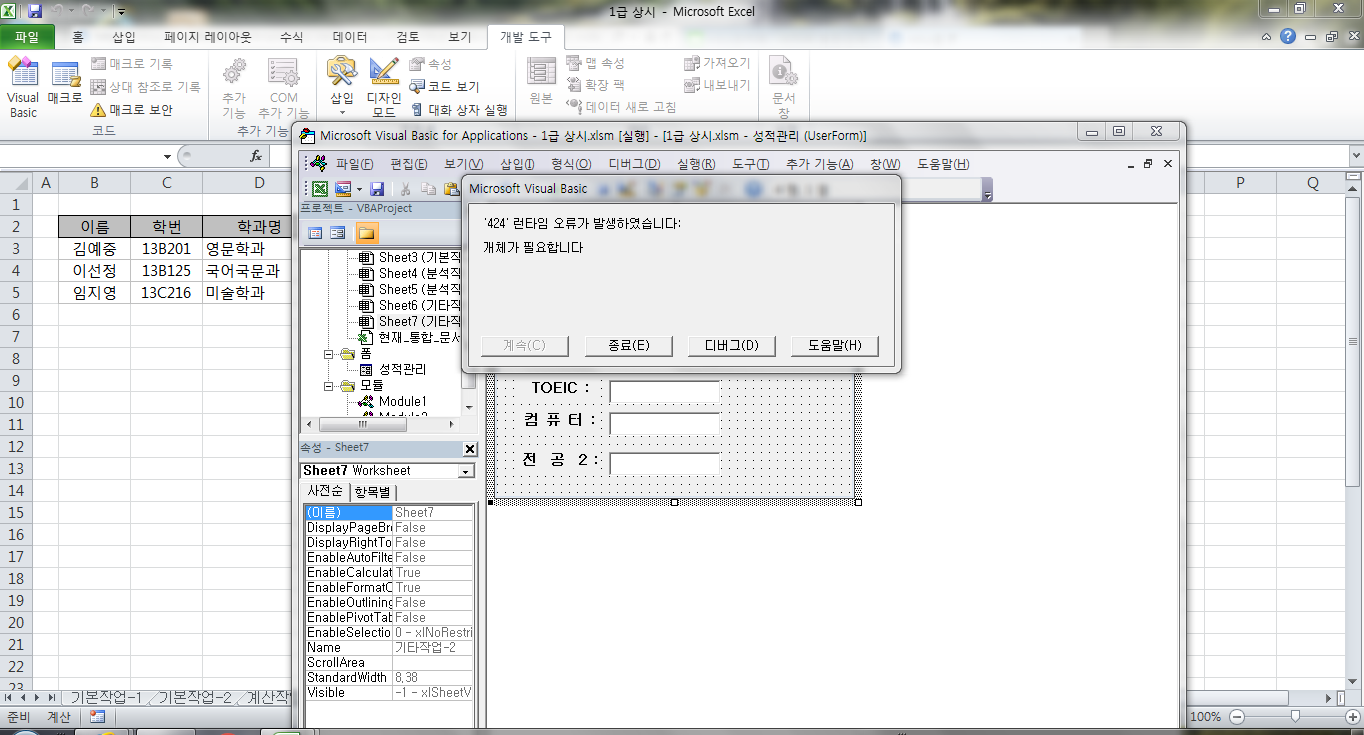Viewport: 1364px width, 735px height.
Task: Collapse the 폼 folder tree node
Action: tap(329, 354)
